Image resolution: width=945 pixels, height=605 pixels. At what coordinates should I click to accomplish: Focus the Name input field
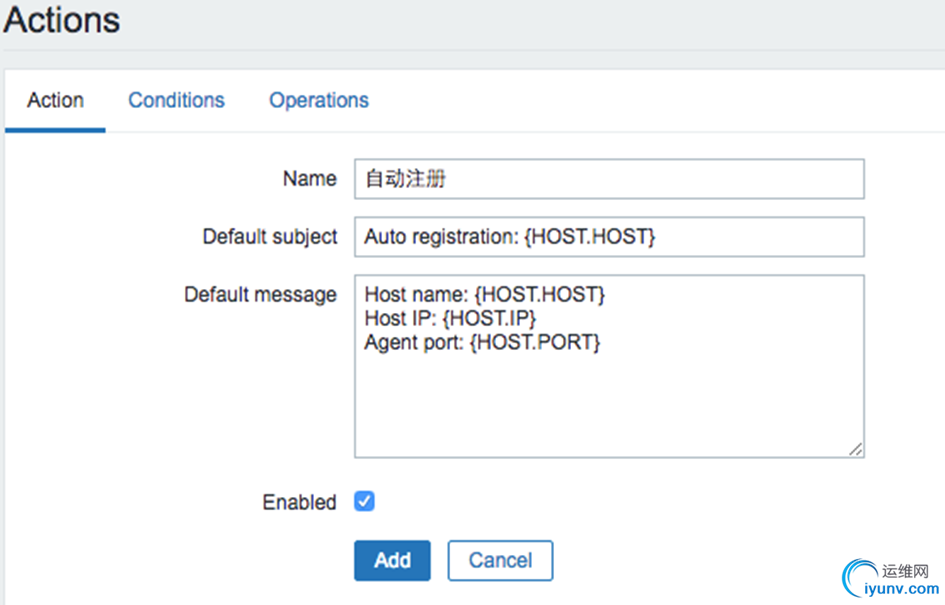pyautogui.click(x=608, y=179)
